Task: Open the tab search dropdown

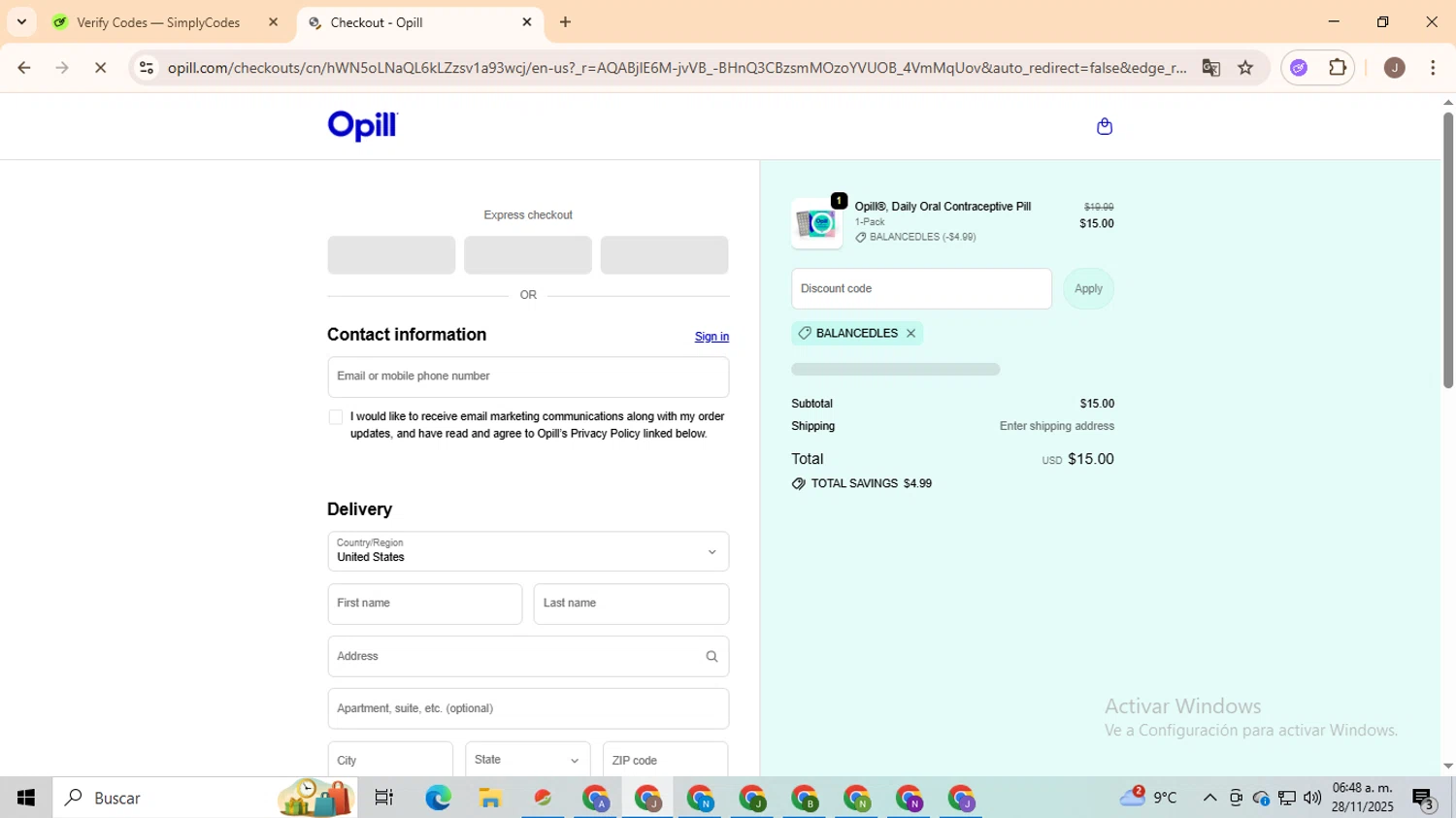Action: click(21, 22)
